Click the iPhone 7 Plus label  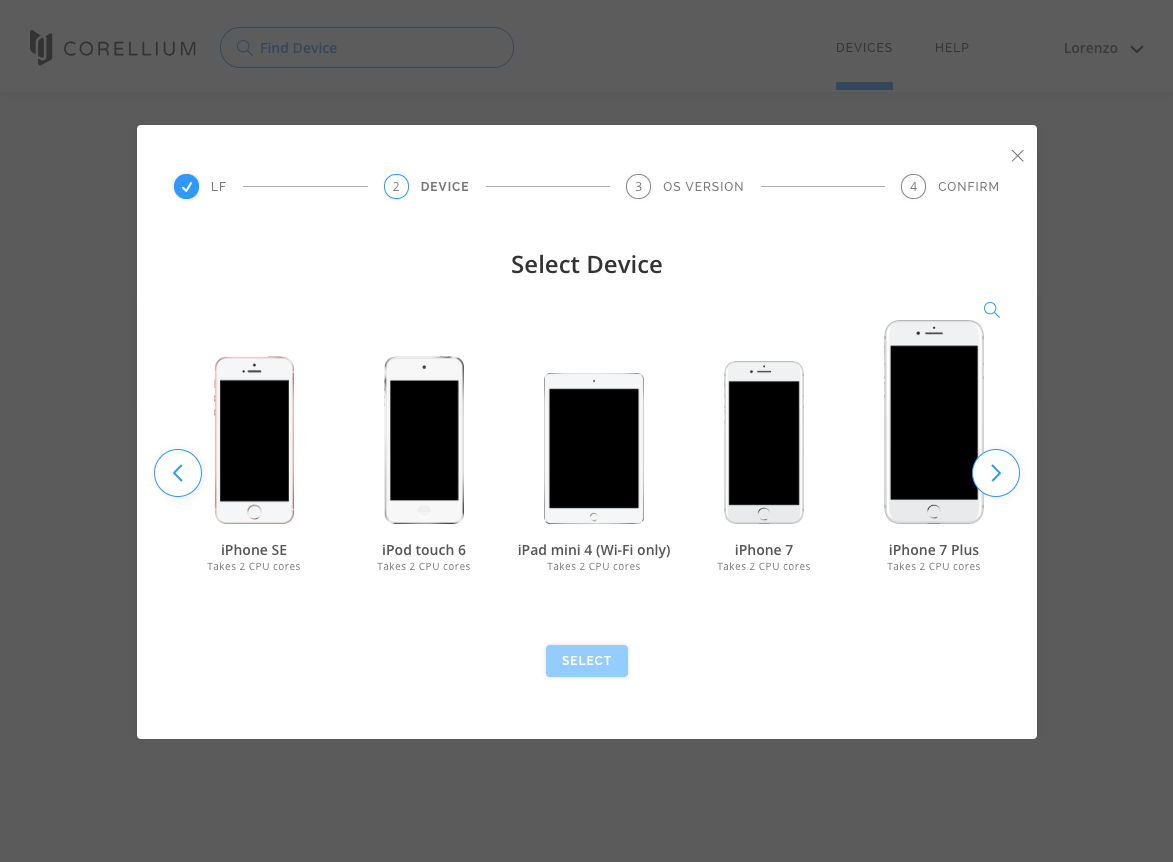(934, 550)
